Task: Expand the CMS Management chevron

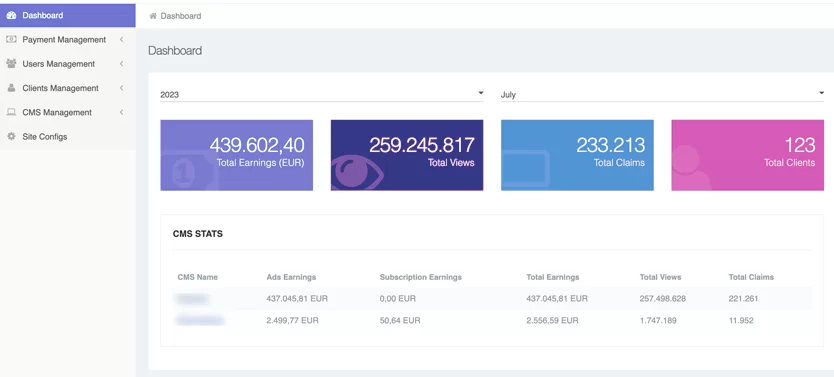Action: pyautogui.click(x=121, y=112)
